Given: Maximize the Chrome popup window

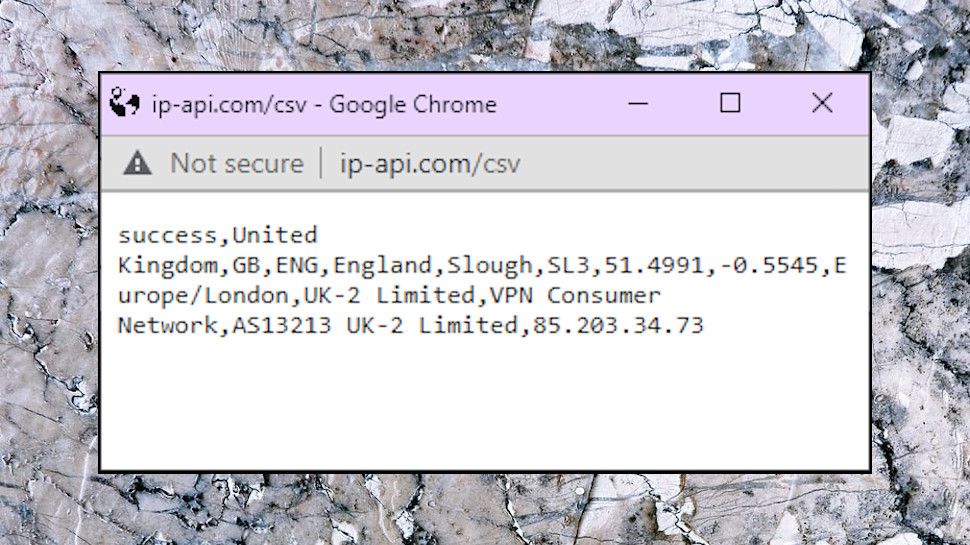Looking at the screenshot, I should [x=730, y=103].
